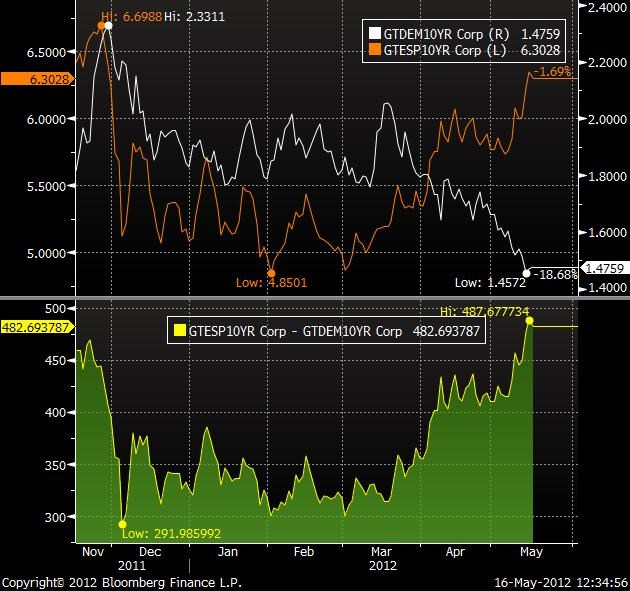Click the white Low 1.4572 marker dot

point(526,274)
